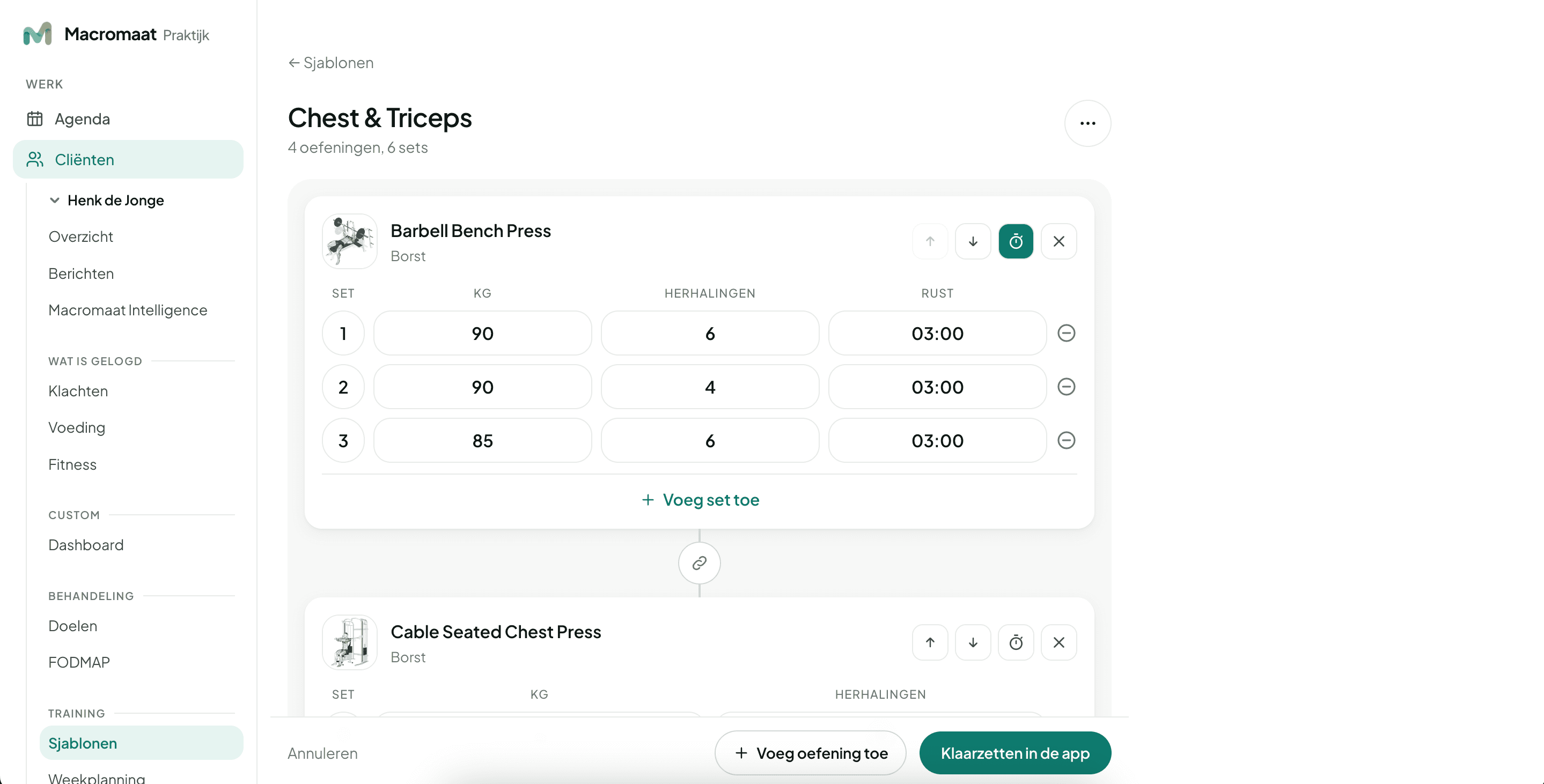This screenshot has height=784, width=1544.
Task: Delete set 1 with the minus icon
Action: coord(1065,333)
